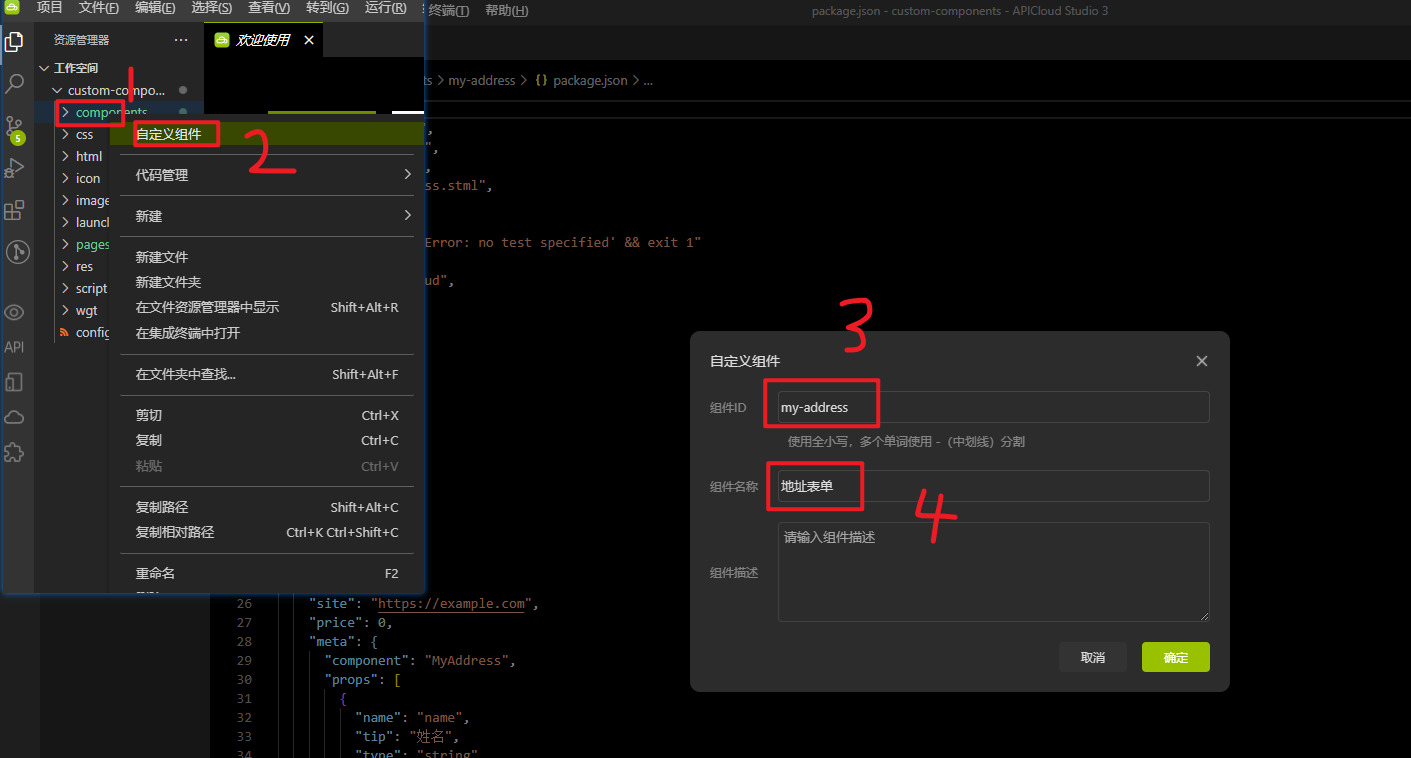Expand the icon folder
The image size is (1411, 758).
click(65, 178)
